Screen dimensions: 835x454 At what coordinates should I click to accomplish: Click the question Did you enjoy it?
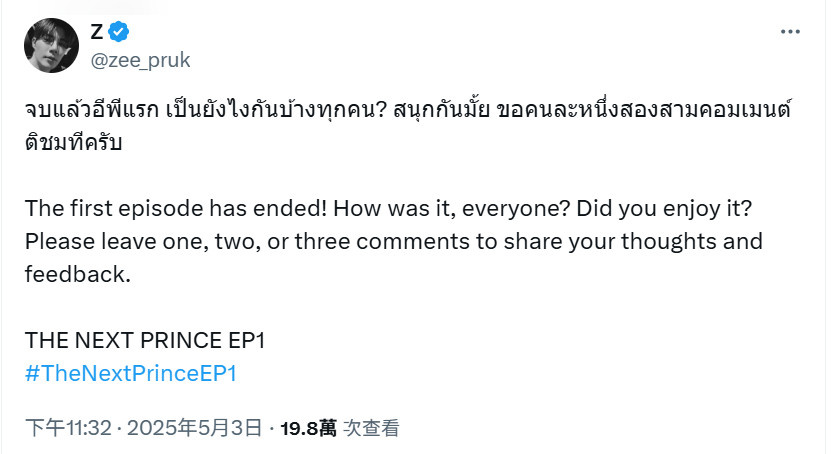click(664, 209)
